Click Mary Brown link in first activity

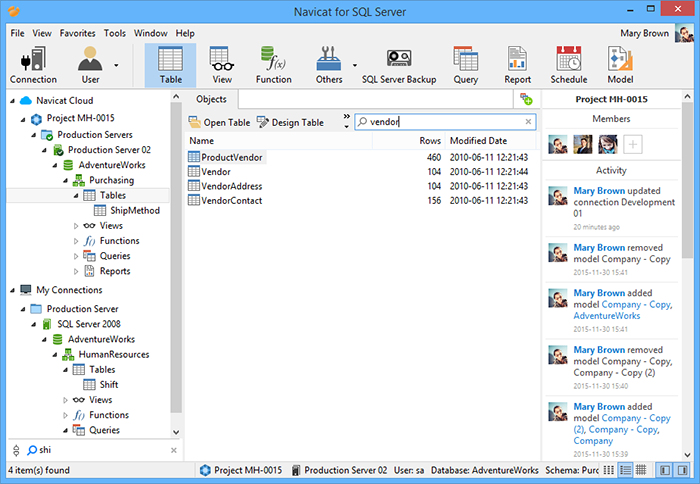pyautogui.click(x=599, y=191)
